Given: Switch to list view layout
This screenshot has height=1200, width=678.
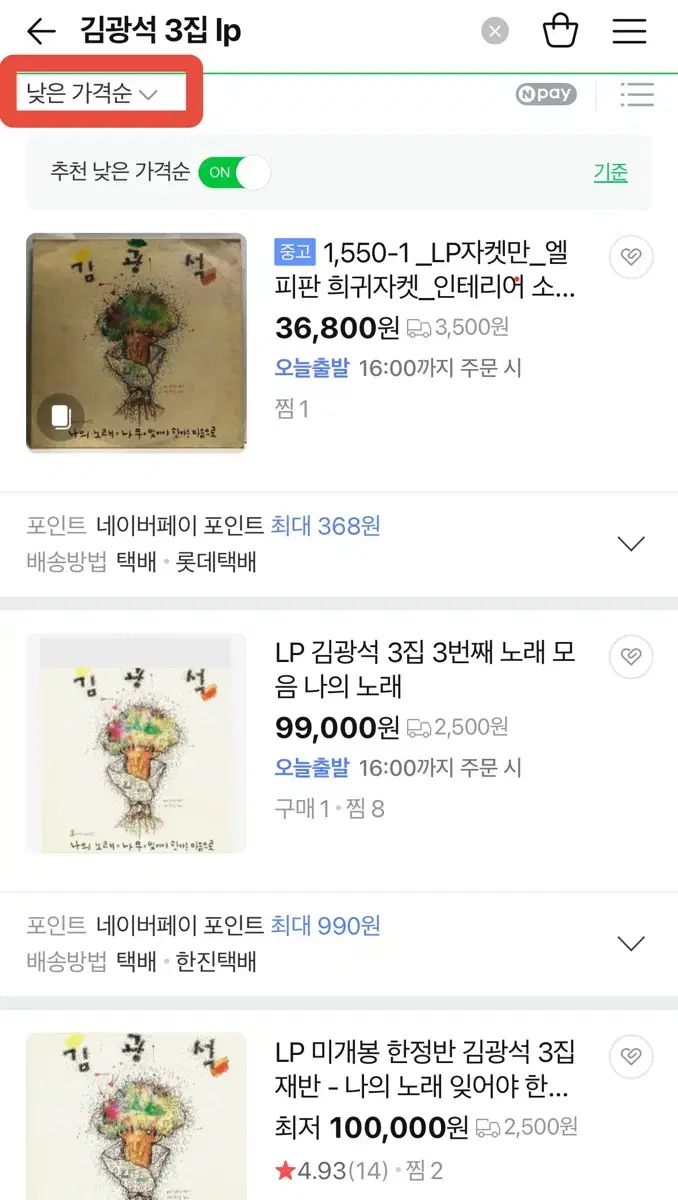Looking at the screenshot, I should (x=637, y=95).
